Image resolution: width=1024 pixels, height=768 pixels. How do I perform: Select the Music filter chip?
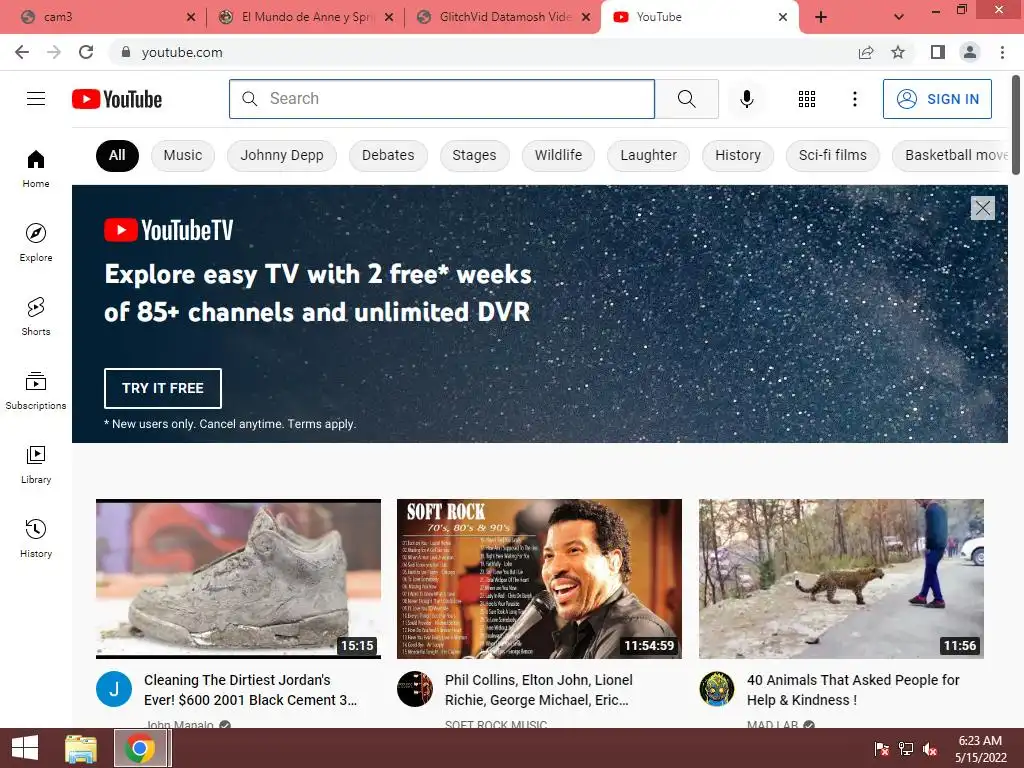pos(183,155)
